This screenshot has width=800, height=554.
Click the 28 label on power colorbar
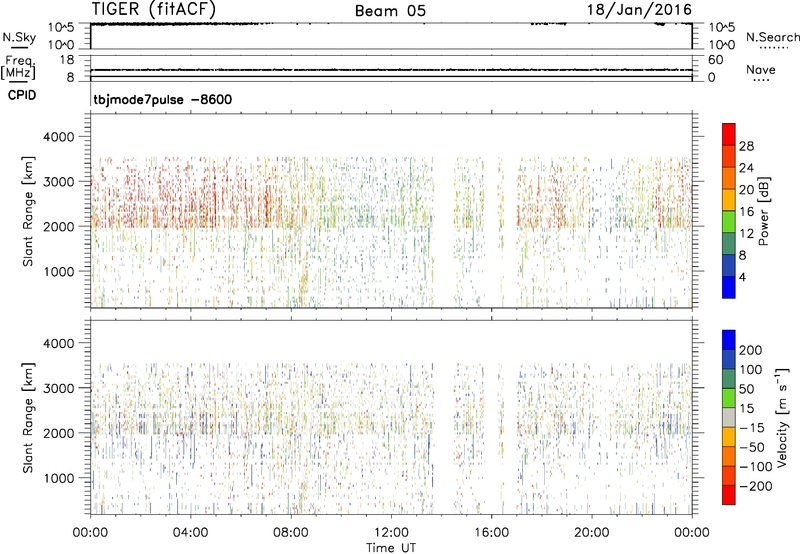point(746,146)
